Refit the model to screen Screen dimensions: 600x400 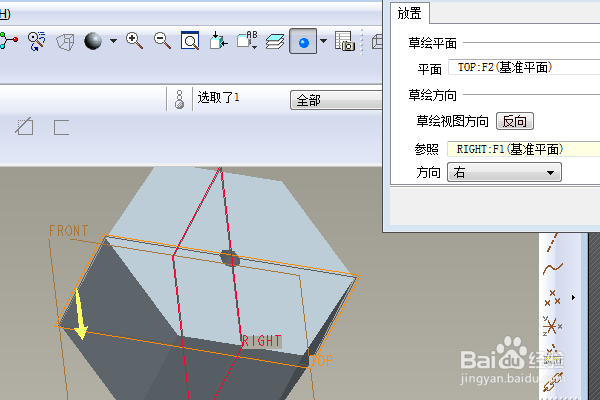(x=190, y=41)
